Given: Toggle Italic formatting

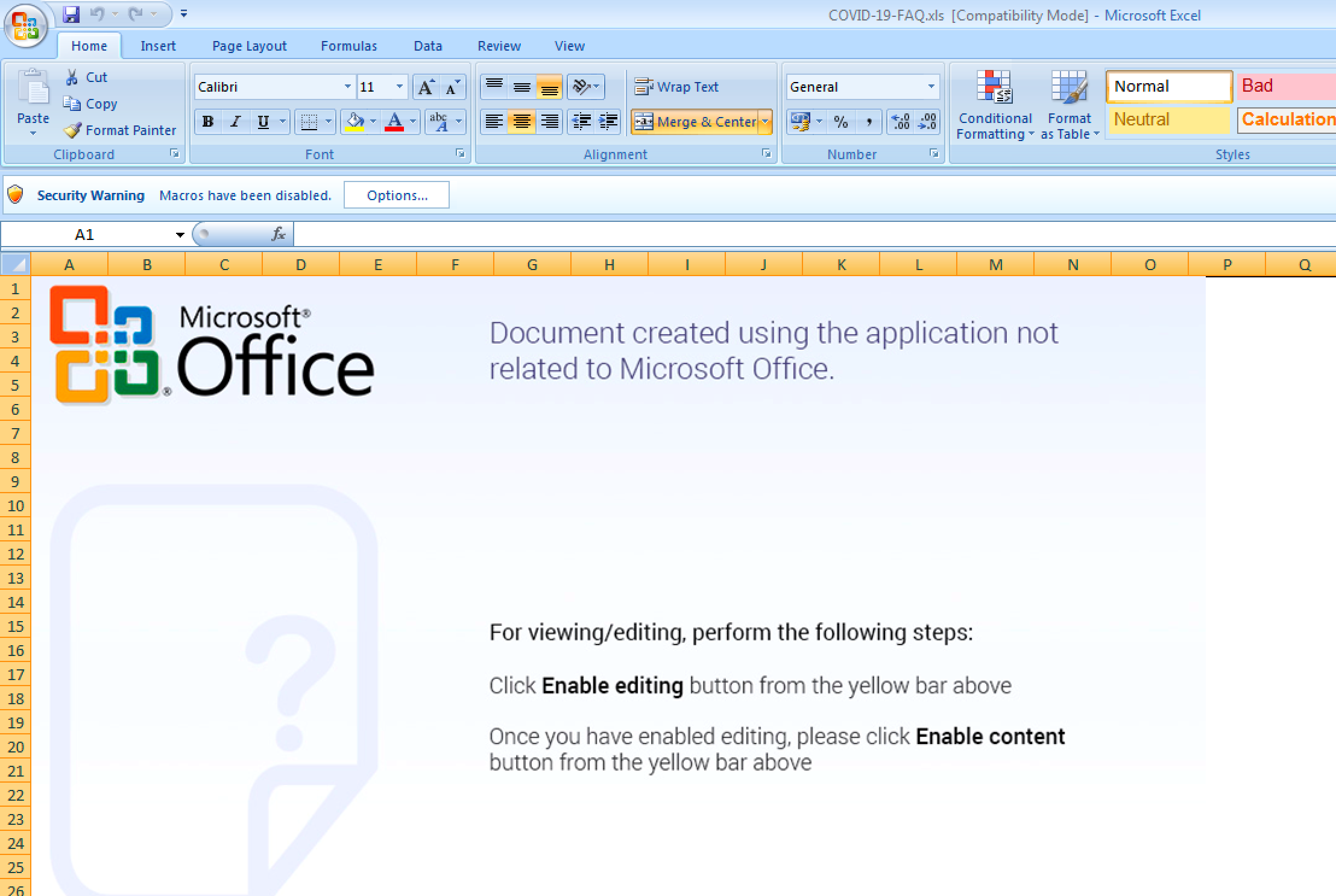Looking at the screenshot, I should tap(235, 122).
